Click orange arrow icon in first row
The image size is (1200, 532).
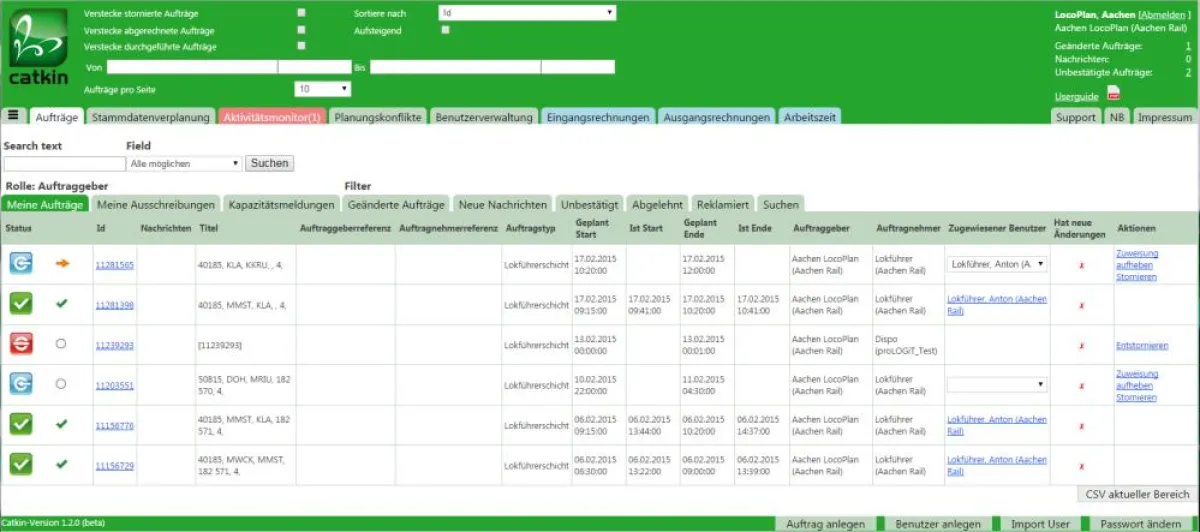[x=62, y=263]
